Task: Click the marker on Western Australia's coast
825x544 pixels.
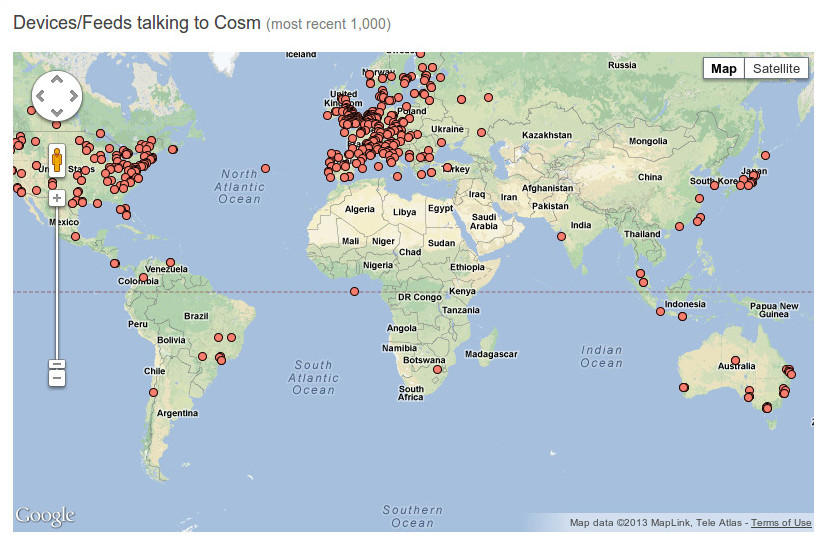Action: [684, 387]
